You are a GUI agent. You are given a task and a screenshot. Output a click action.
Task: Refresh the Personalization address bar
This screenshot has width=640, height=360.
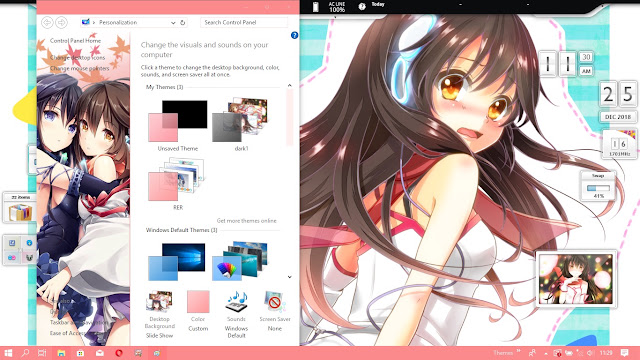coord(182,22)
